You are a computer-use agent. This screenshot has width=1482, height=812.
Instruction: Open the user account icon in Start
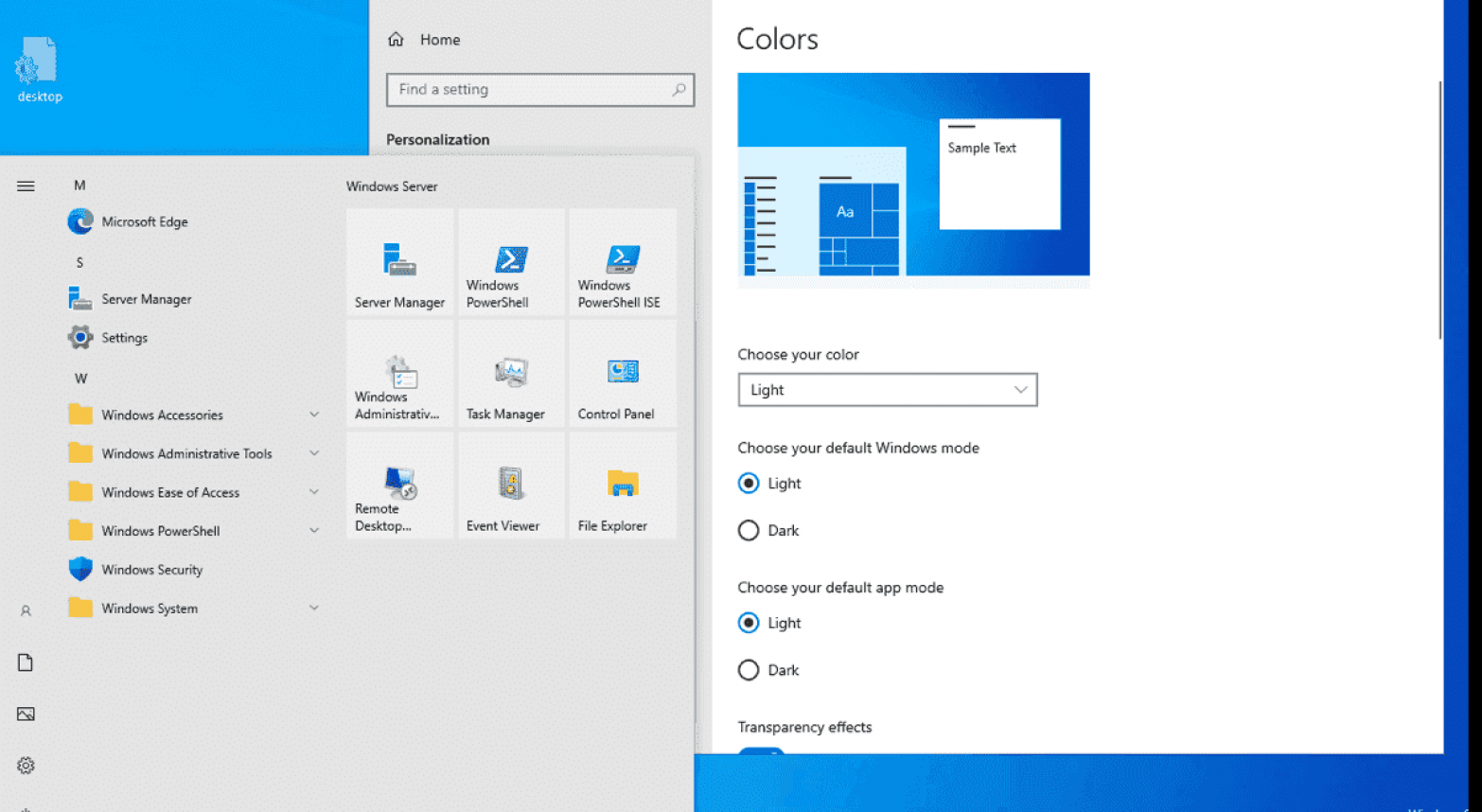click(x=26, y=611)
